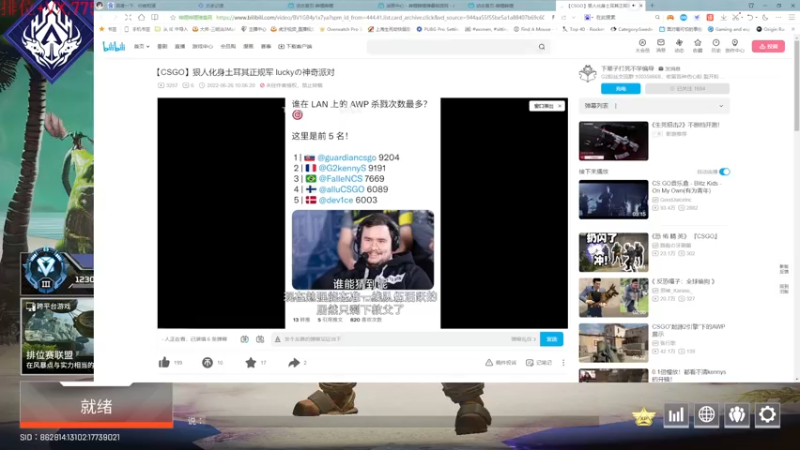The image size is (800, 450).
Task: Open 游戏中心 in bilibili navigation
Action: point(202,46)
